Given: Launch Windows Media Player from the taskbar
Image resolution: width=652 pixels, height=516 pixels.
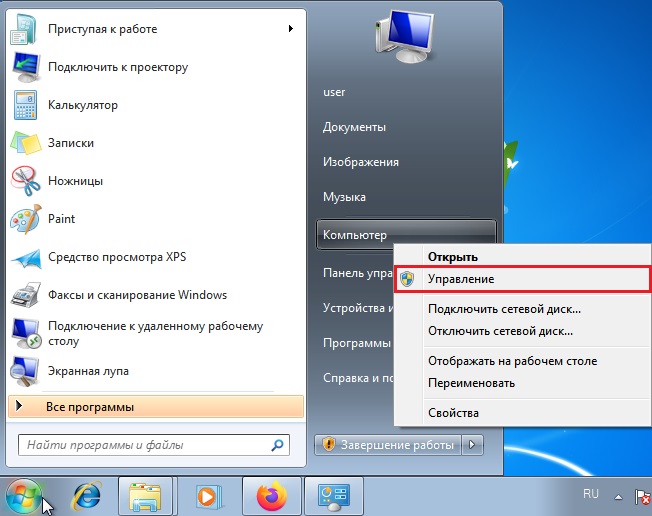Looking at the screenshot, I should (208, 496).
